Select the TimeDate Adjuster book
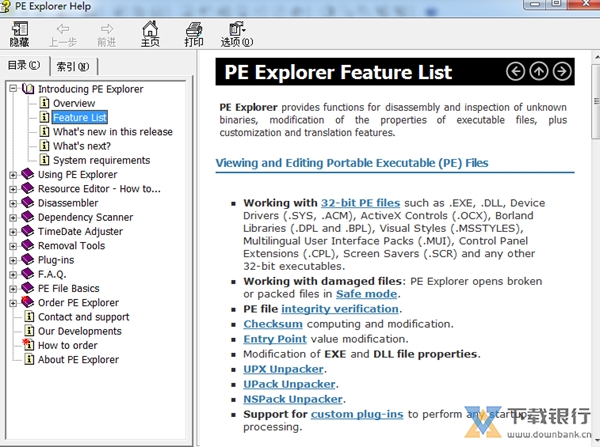The image size is (600, 447). point(80,231)
